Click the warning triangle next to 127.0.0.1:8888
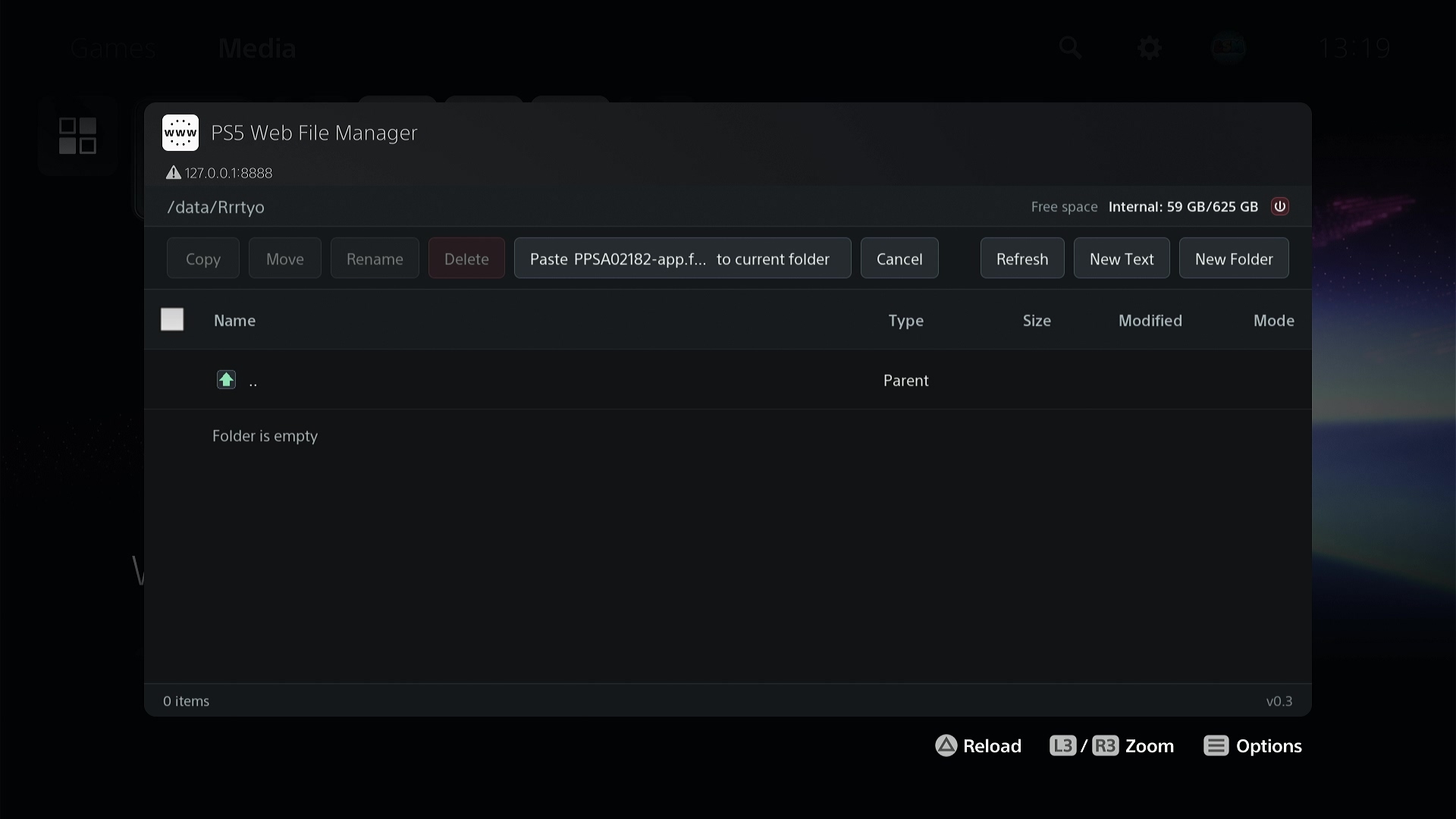1456x819 pixels. [x=174, y=173]
